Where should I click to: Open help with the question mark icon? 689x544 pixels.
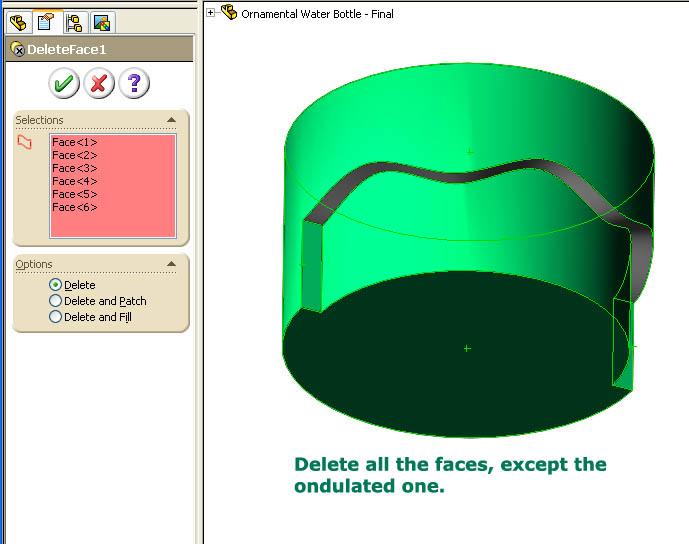pos(133,84)
